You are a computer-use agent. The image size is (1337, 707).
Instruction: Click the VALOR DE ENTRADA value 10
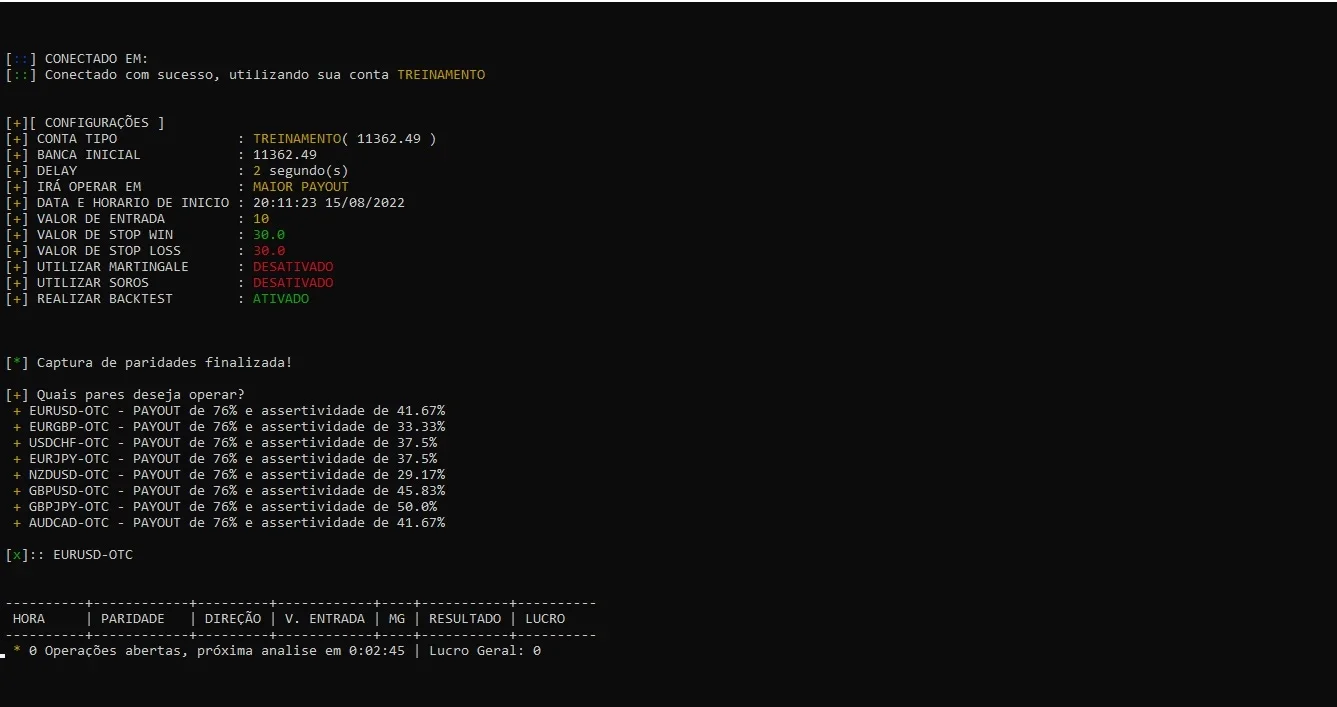[x=261, y=219]
